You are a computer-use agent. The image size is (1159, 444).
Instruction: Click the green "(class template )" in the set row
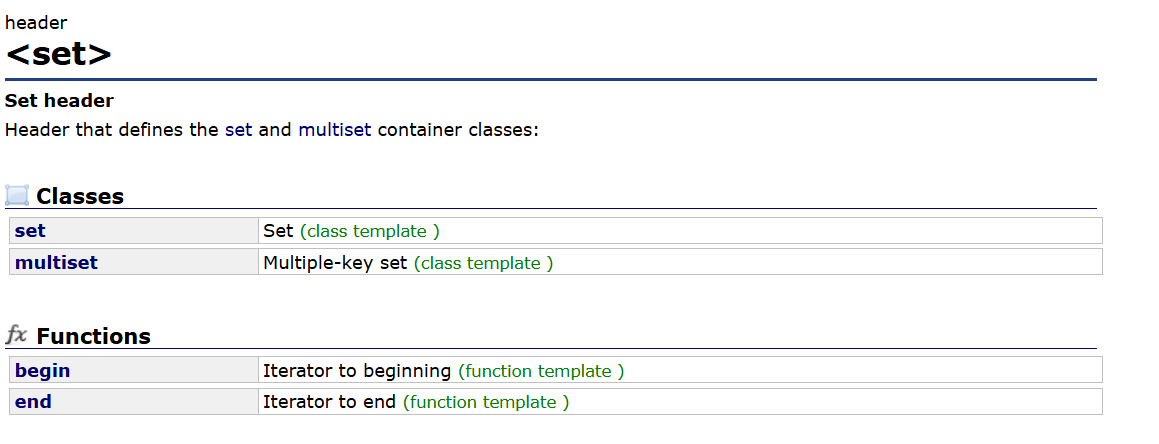(369, 231)
